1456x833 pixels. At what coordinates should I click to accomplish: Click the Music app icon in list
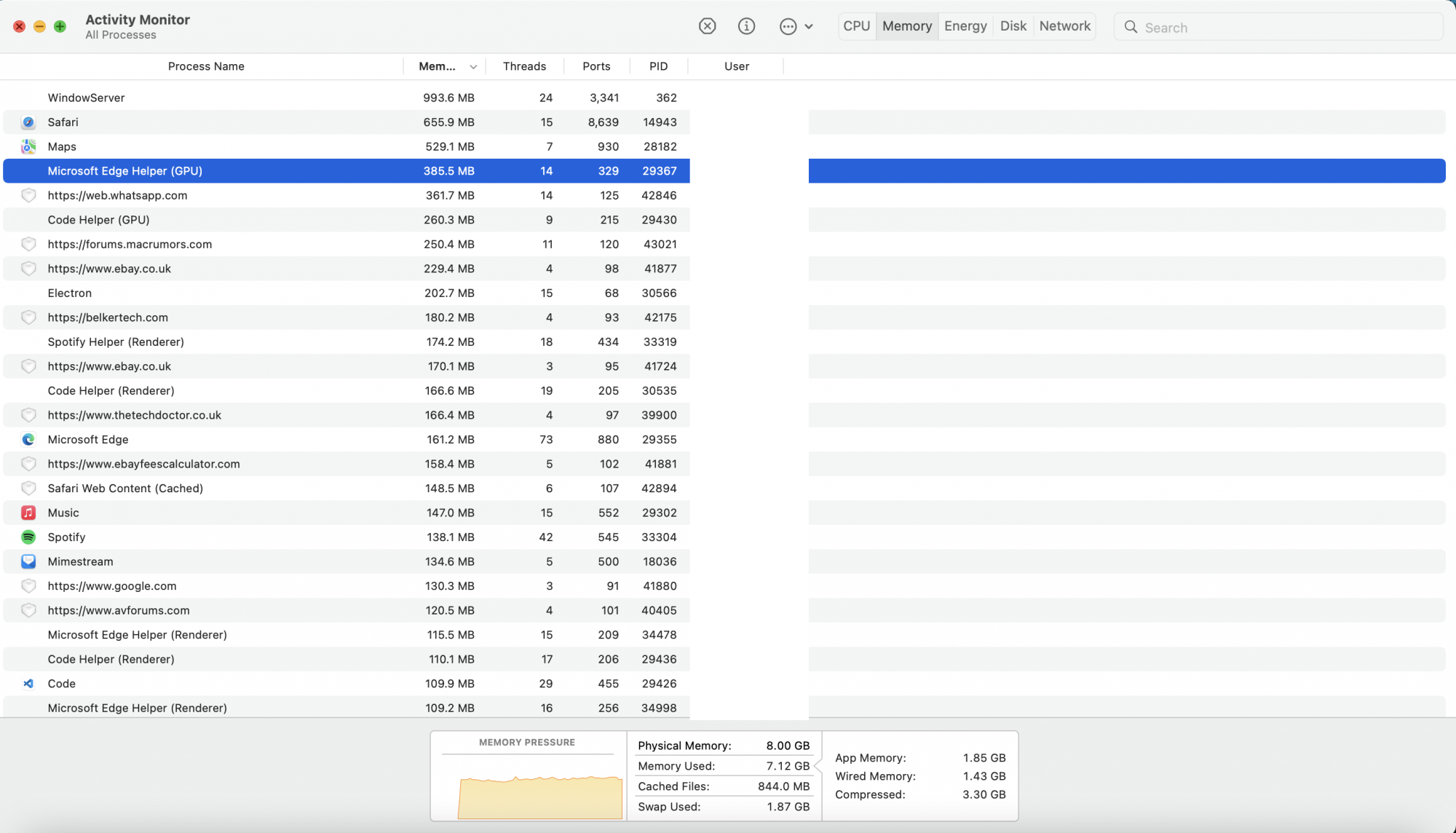(x=28, y=513)
